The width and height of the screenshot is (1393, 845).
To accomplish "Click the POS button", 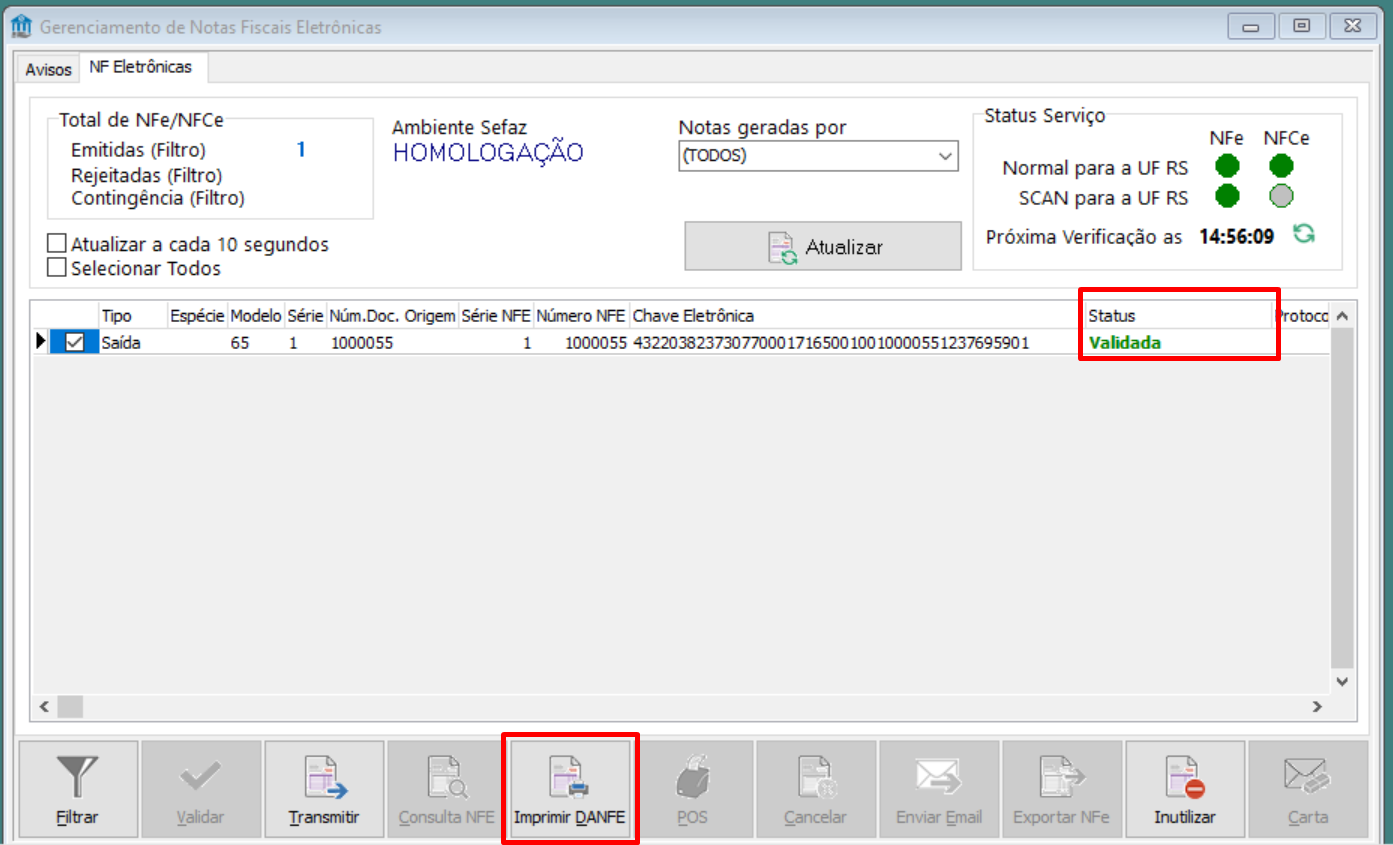I will pos(692,788).
